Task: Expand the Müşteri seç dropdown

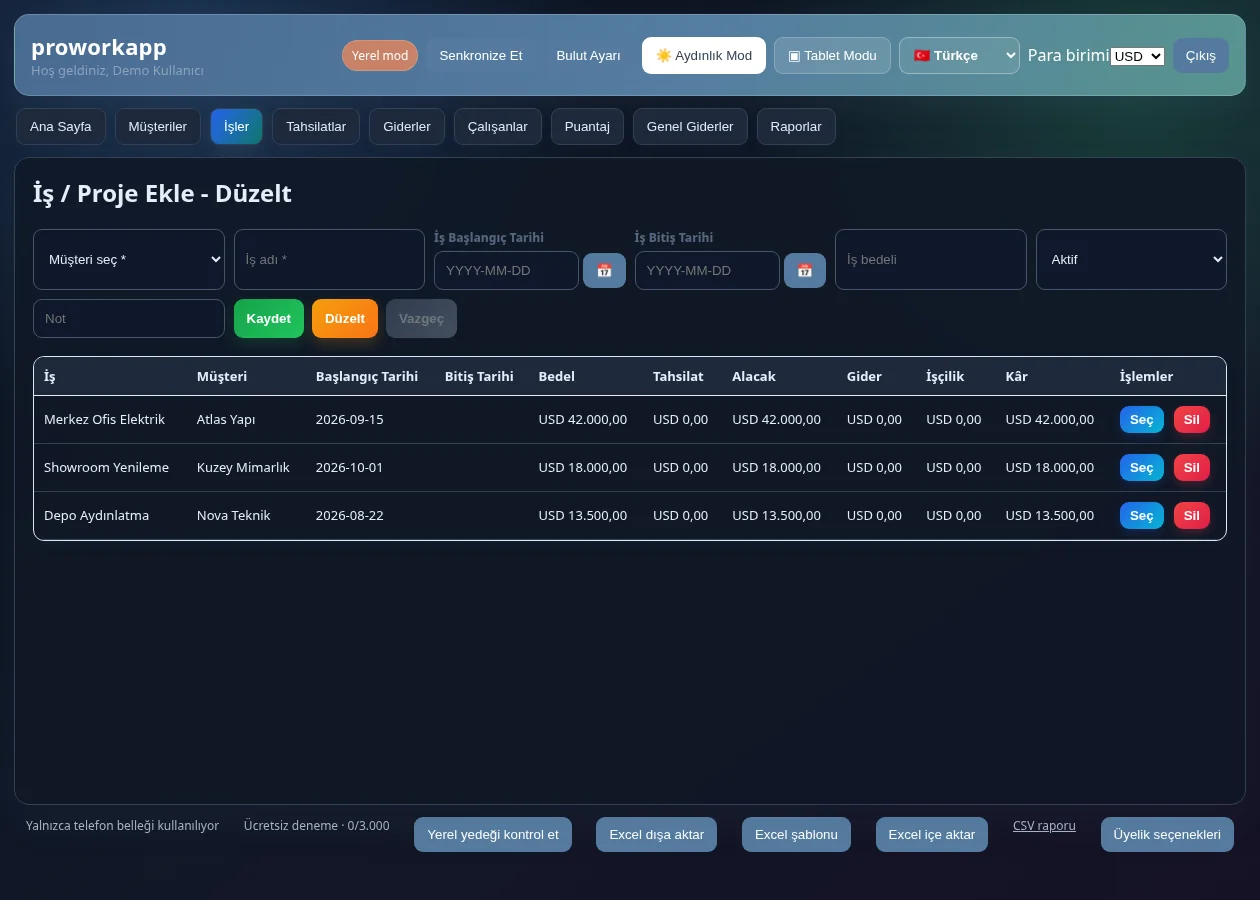Action: 129,259
